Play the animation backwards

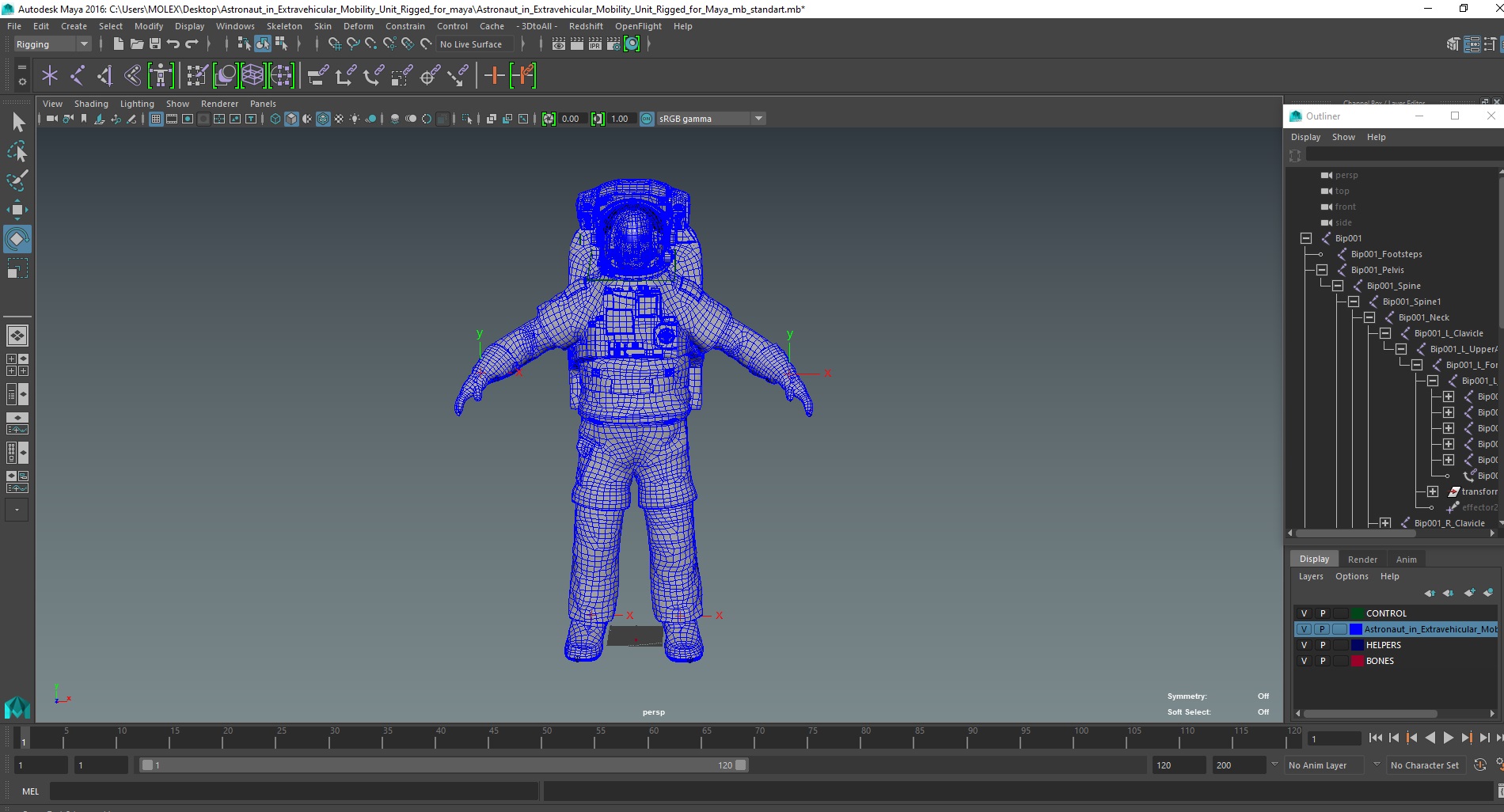tap(1430, 738)
